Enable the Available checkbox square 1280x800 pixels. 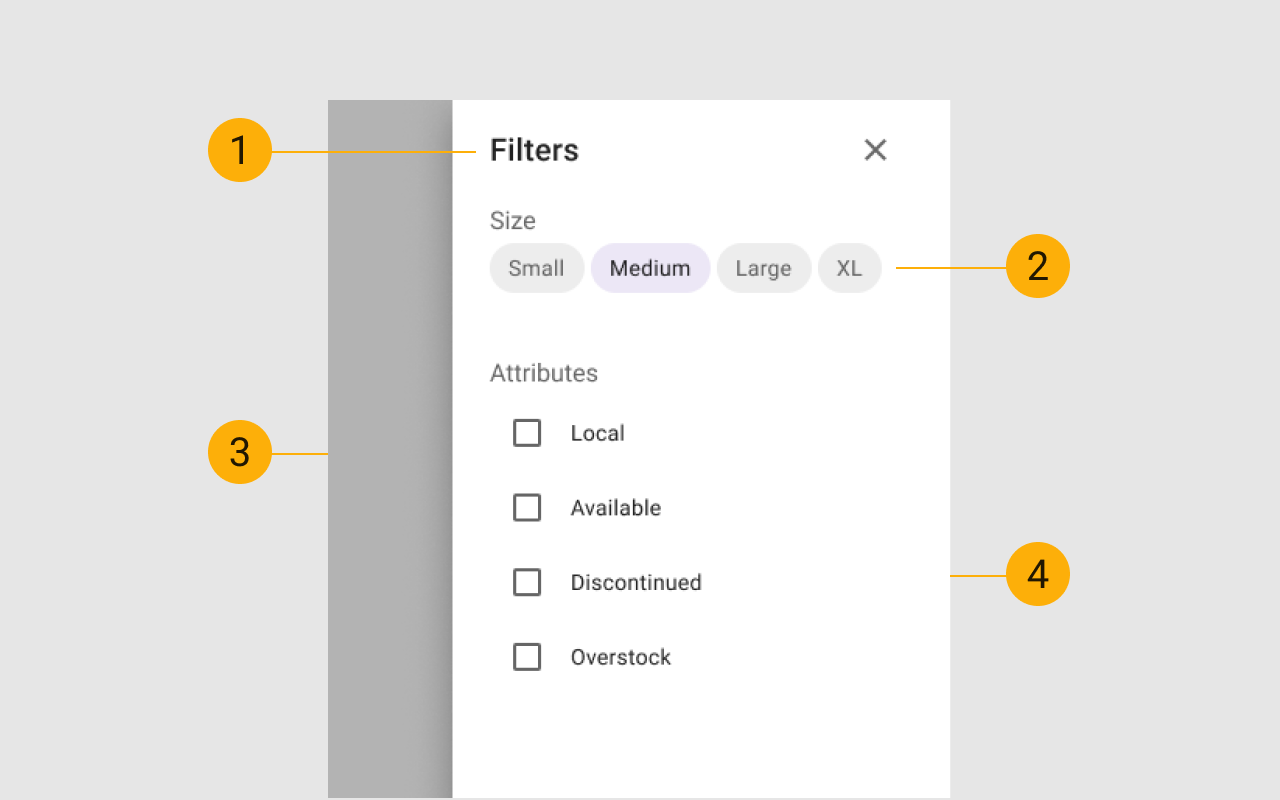[x=527, y=508]
